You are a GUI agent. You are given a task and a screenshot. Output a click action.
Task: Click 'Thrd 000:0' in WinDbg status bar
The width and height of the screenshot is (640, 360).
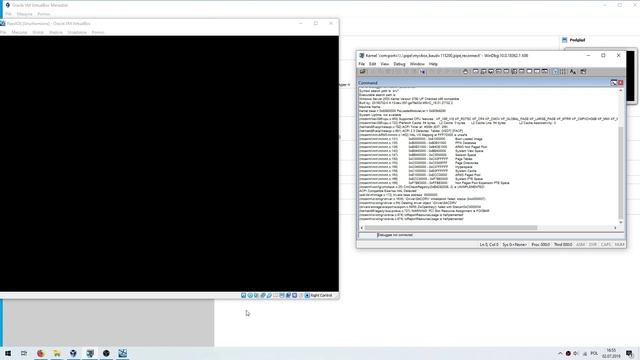click(563, 244)
